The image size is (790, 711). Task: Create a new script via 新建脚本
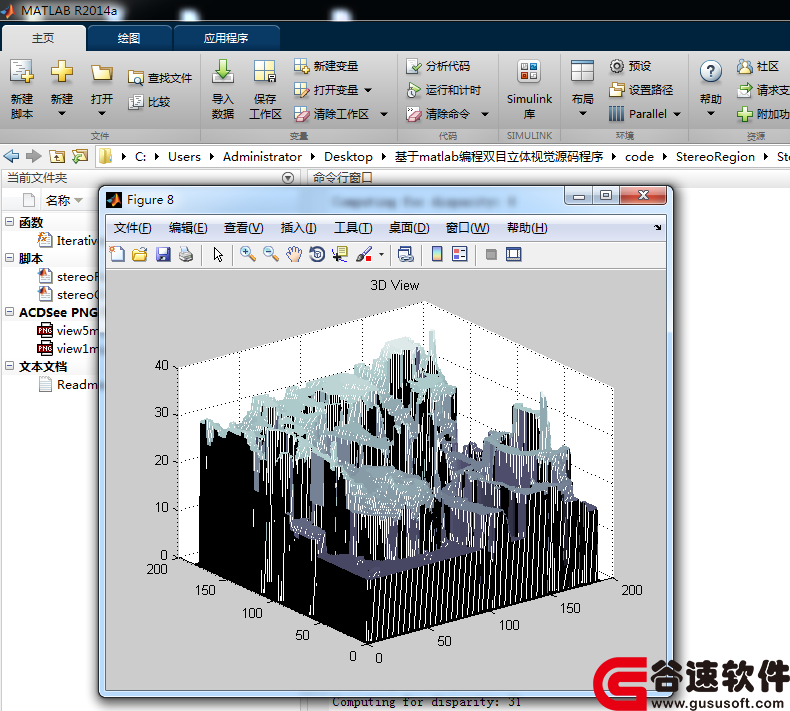(x=22, y=89)
